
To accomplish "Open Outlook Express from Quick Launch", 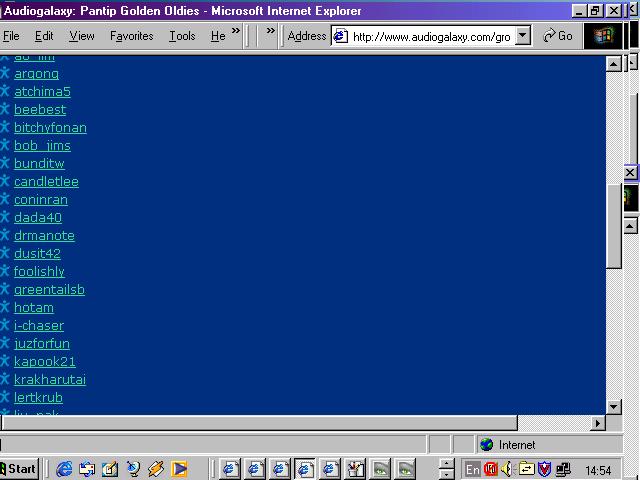I will pos(87,469).
